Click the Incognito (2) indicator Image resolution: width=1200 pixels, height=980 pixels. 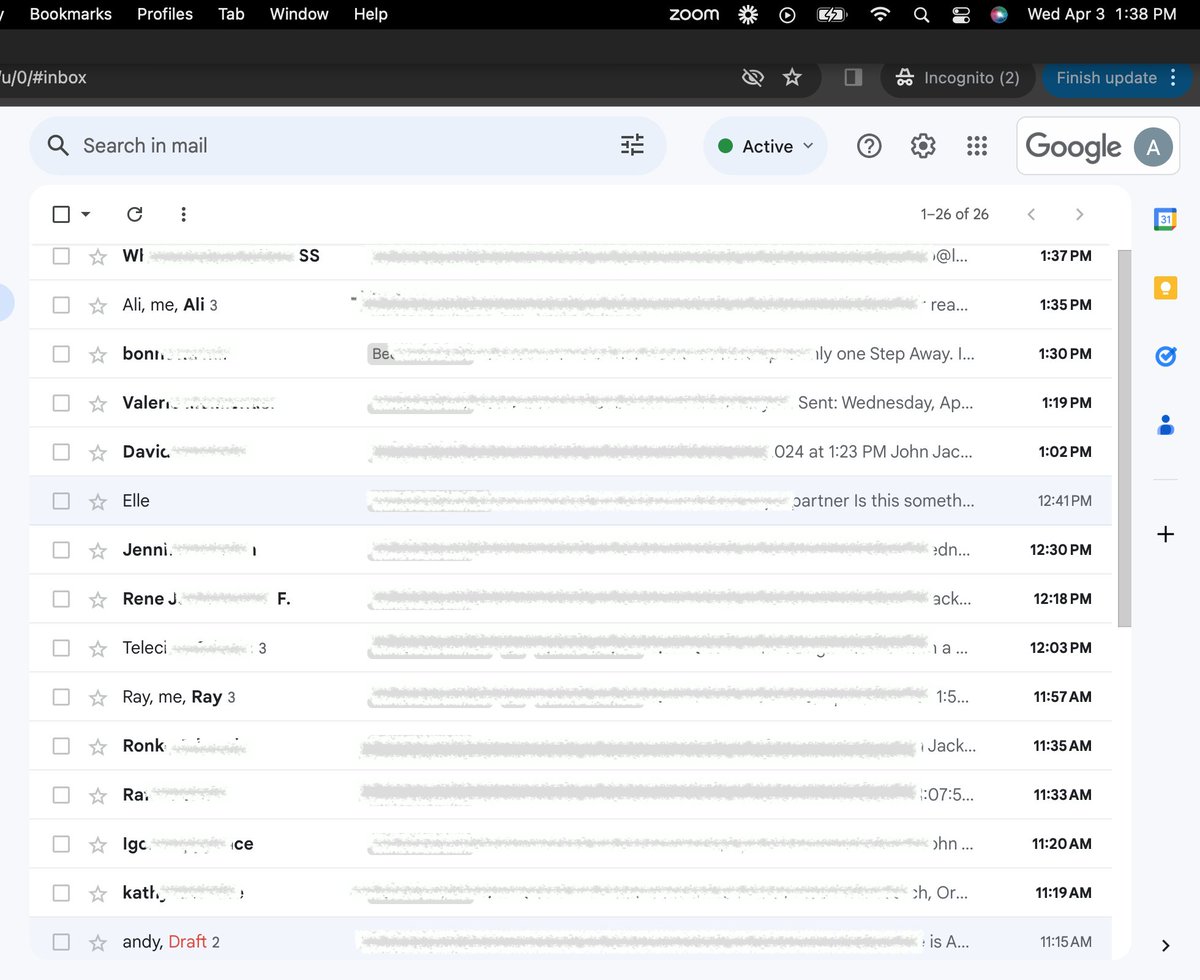957,77
